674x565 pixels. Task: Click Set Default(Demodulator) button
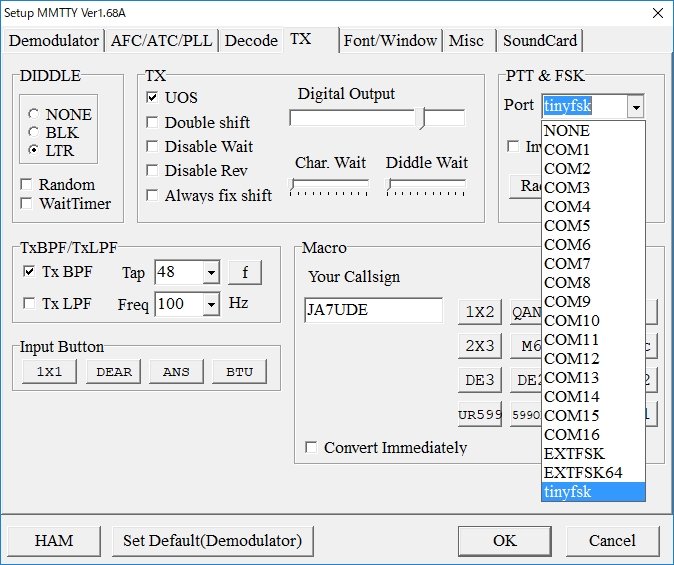point(212,540)
